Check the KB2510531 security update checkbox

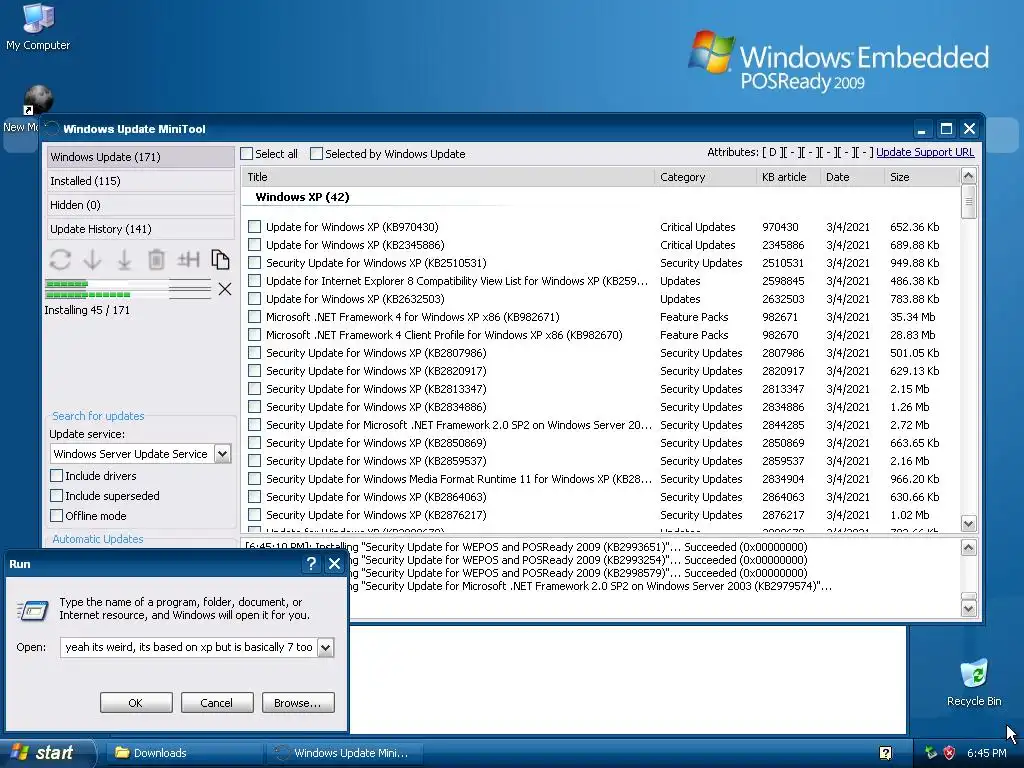click(255, 263)
